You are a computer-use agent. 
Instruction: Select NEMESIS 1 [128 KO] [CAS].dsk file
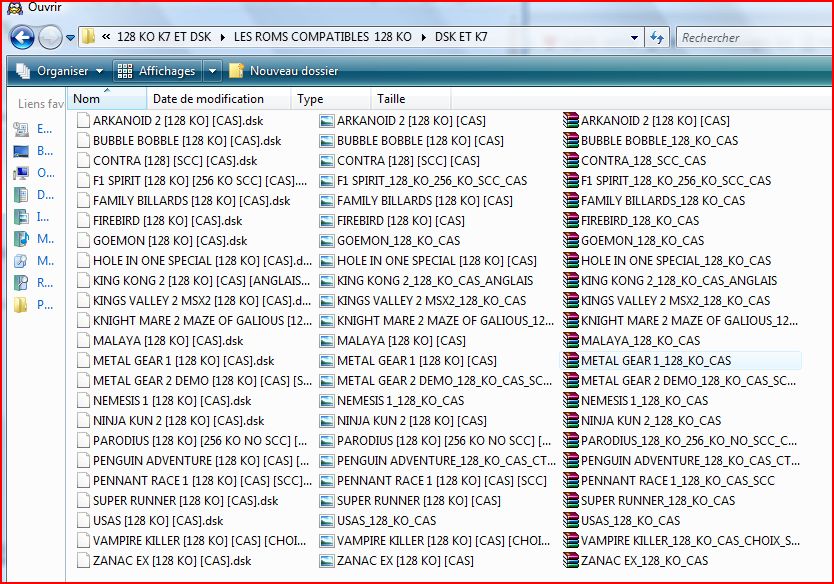[x=164, y=401]
